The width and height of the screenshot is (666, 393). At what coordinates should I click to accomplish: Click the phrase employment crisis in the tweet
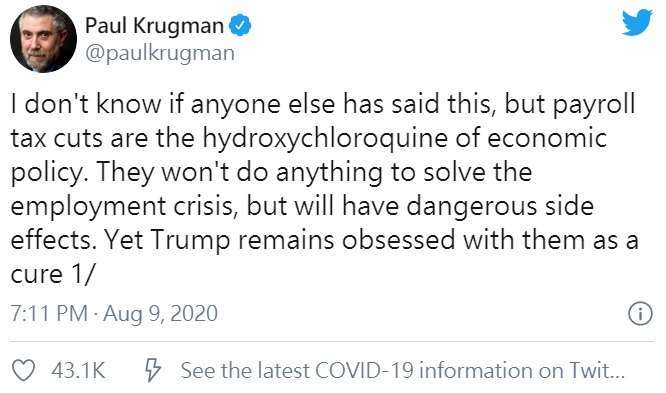(x=122, y=207)
